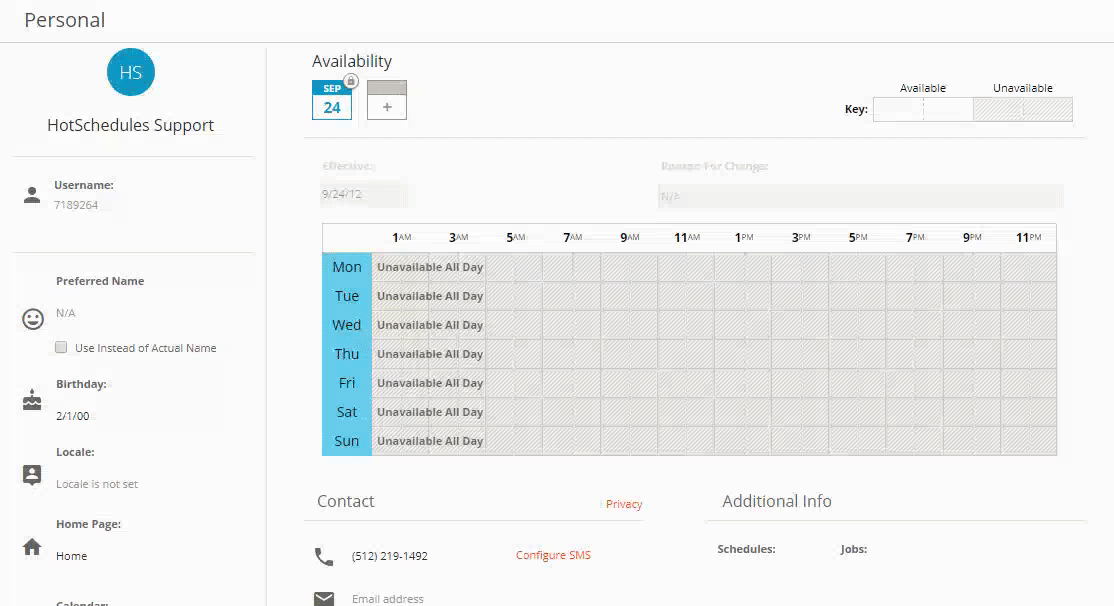Toggle Monday's Unavailable All Day setting
This screenshot has width=1114, height=606.
[430, 266]
